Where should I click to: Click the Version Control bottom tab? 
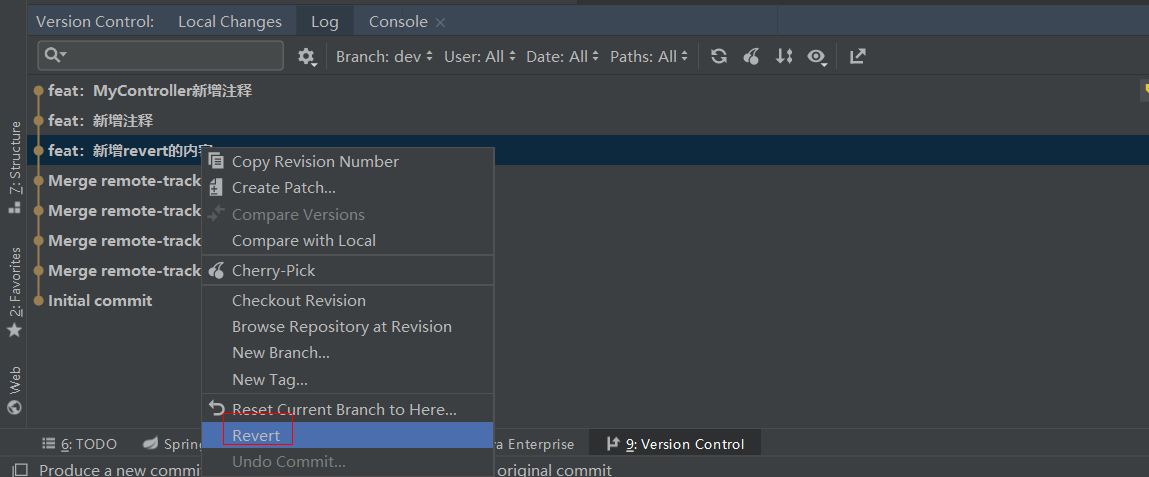676,444
